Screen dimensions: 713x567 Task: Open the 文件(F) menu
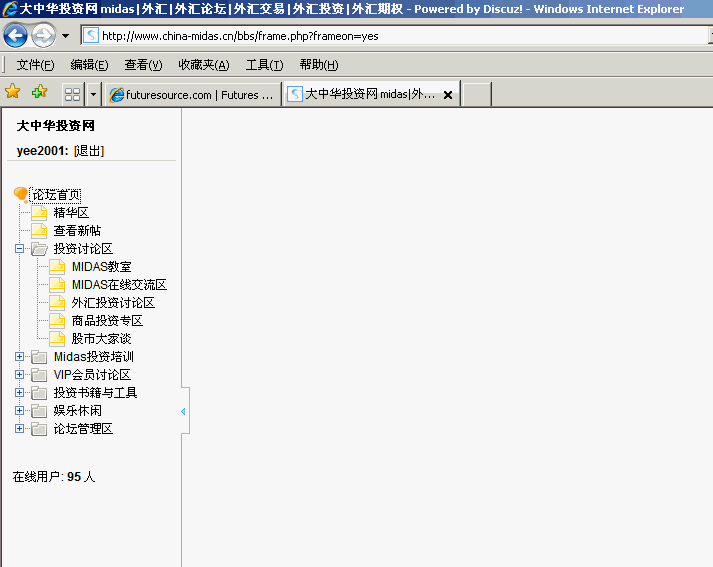pos(35,65)
